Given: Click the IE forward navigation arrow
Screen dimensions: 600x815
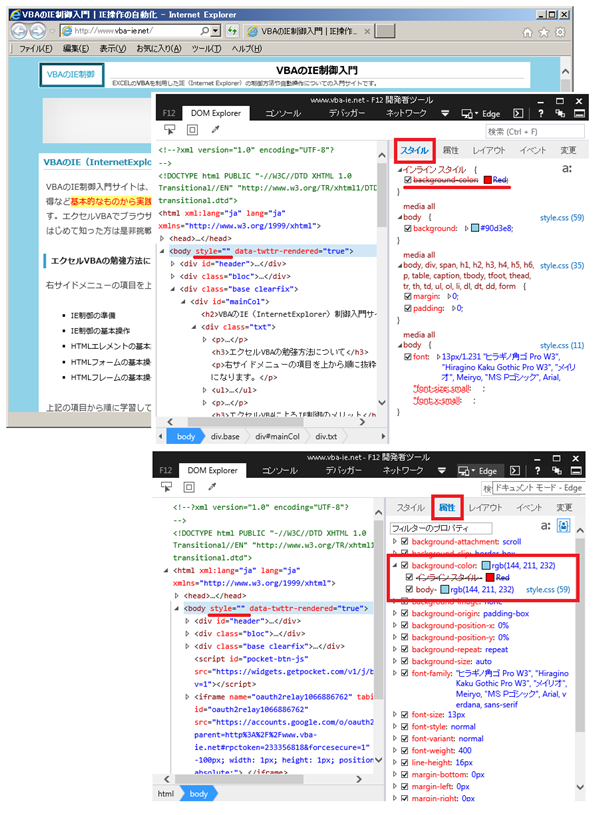Looking at the screenshot, I should click(37, 32).
